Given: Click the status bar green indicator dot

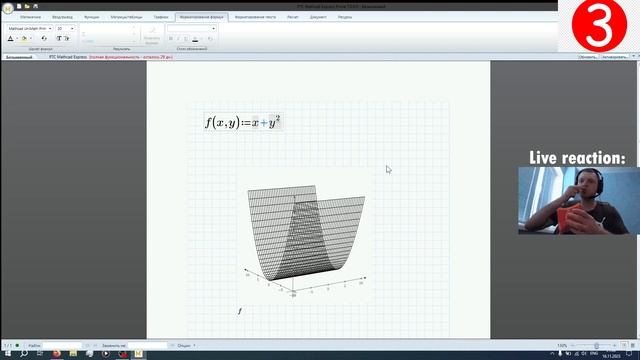Looking at the screenshot, I should [17, 345].
